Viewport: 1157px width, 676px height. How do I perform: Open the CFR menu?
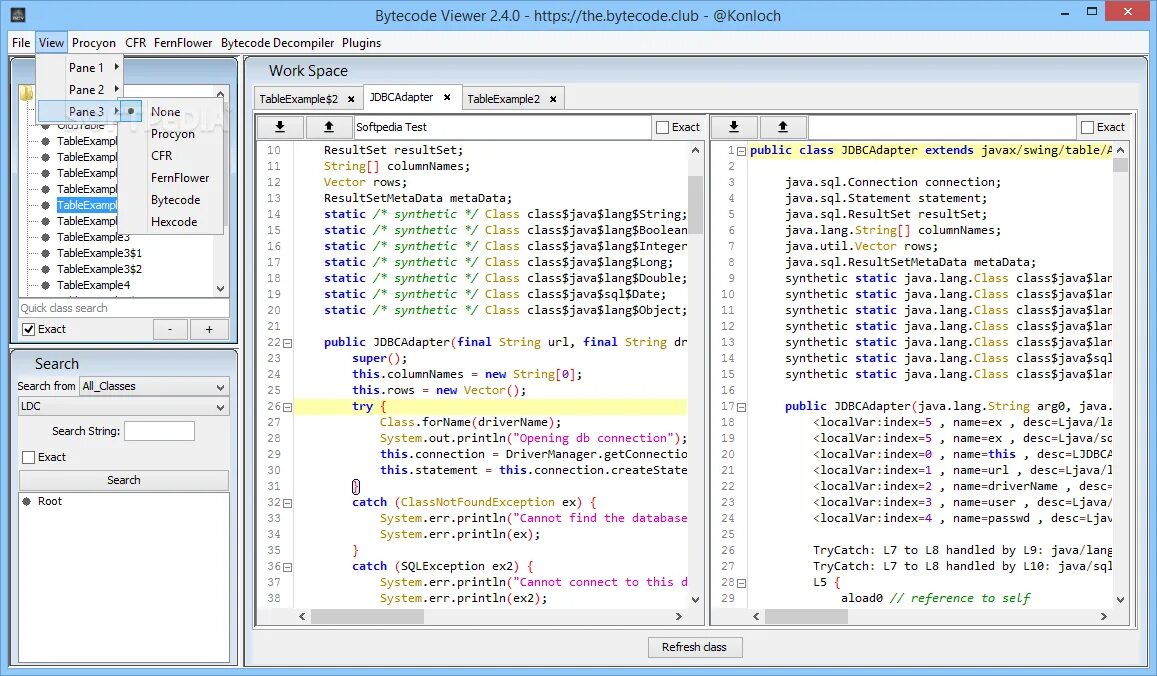[136, 43]
